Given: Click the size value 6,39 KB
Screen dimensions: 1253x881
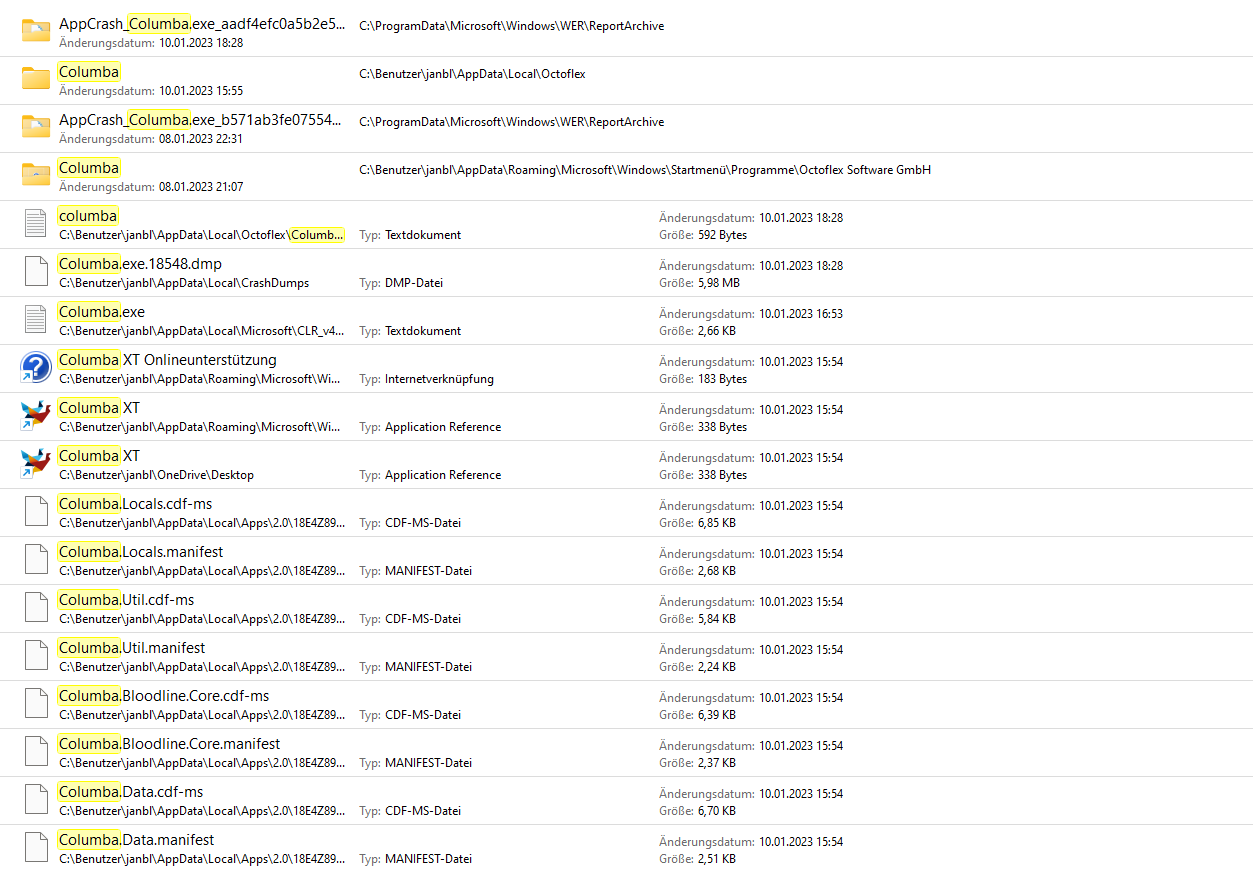Looking at the screenshot, I should (x=717, y=715).
